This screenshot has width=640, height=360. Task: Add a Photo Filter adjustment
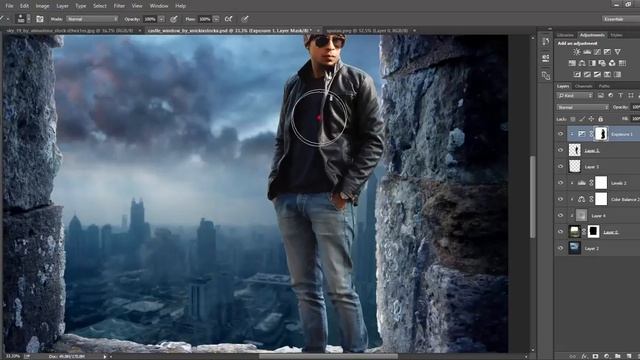point(602,63)
